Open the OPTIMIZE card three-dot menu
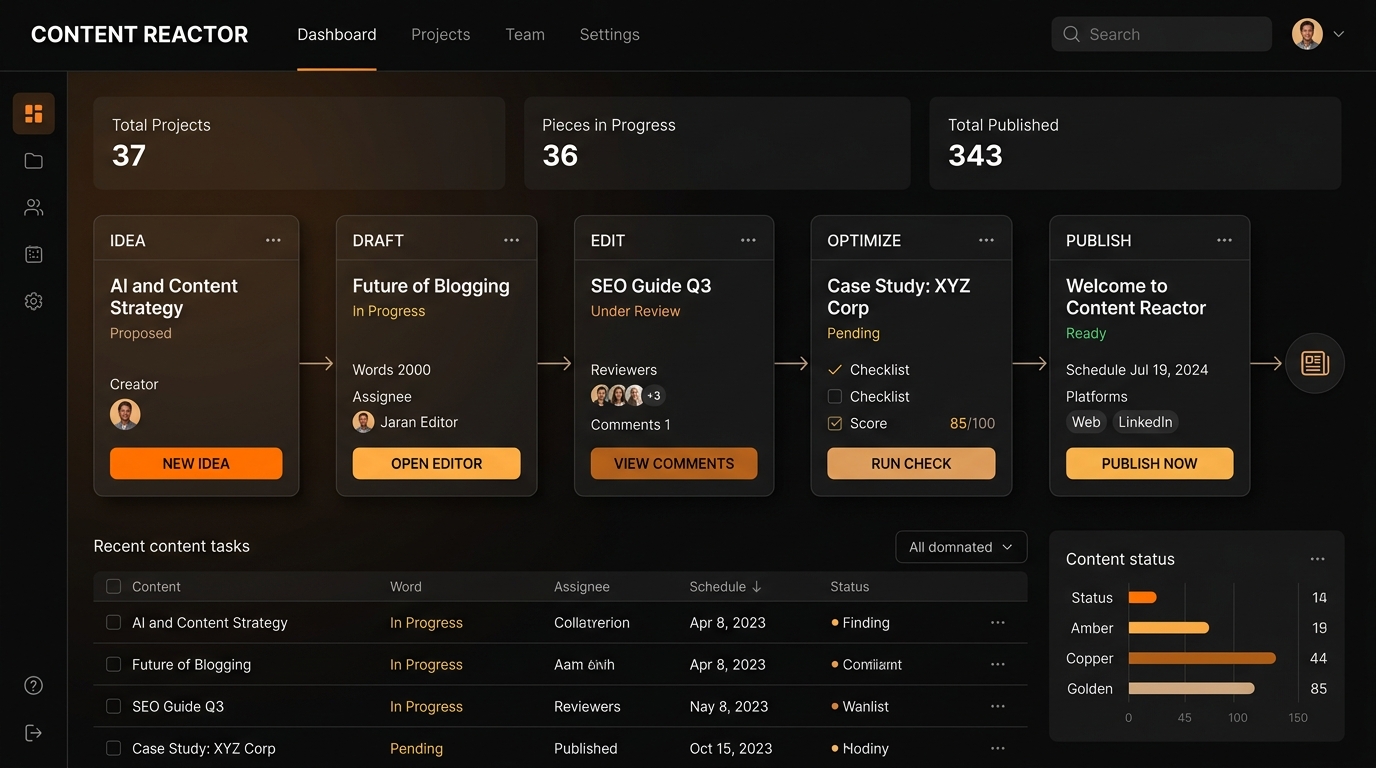The width and height of the screenshot is (1376, 768). tap(986, 240)
